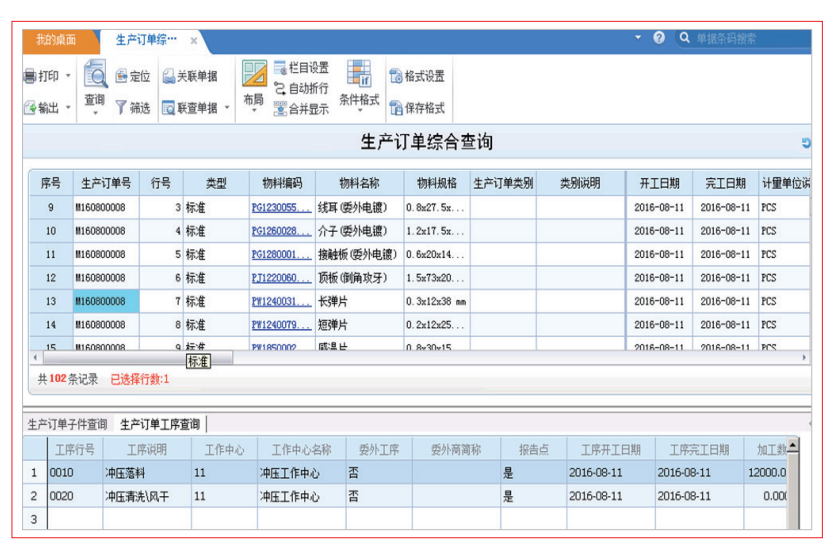Open the 打印 dropdown arrow
The height and width of the screenshot is (552, 831).
pyautogui.click(x=68, y=76)
